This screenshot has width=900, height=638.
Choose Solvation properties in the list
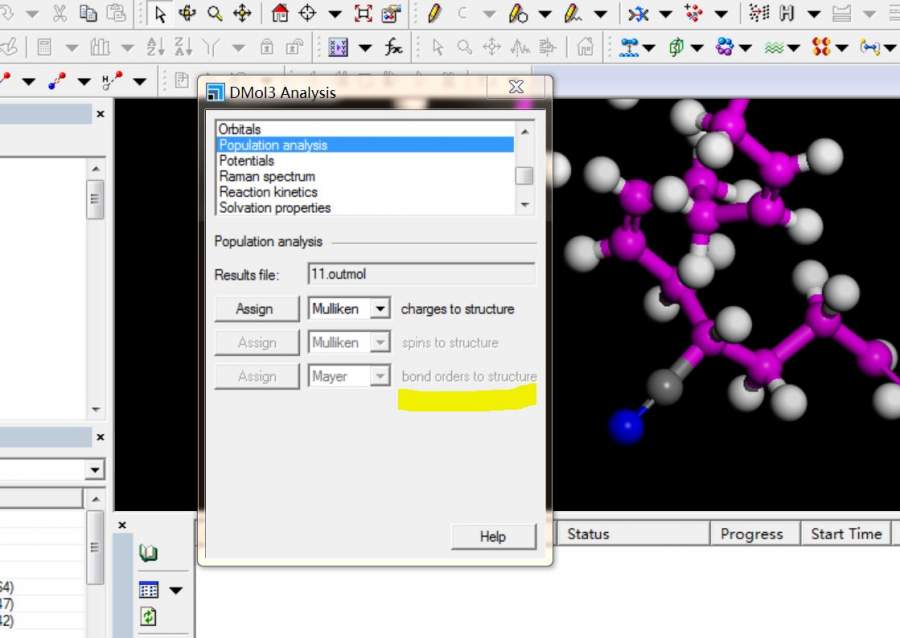click(275, 208)
